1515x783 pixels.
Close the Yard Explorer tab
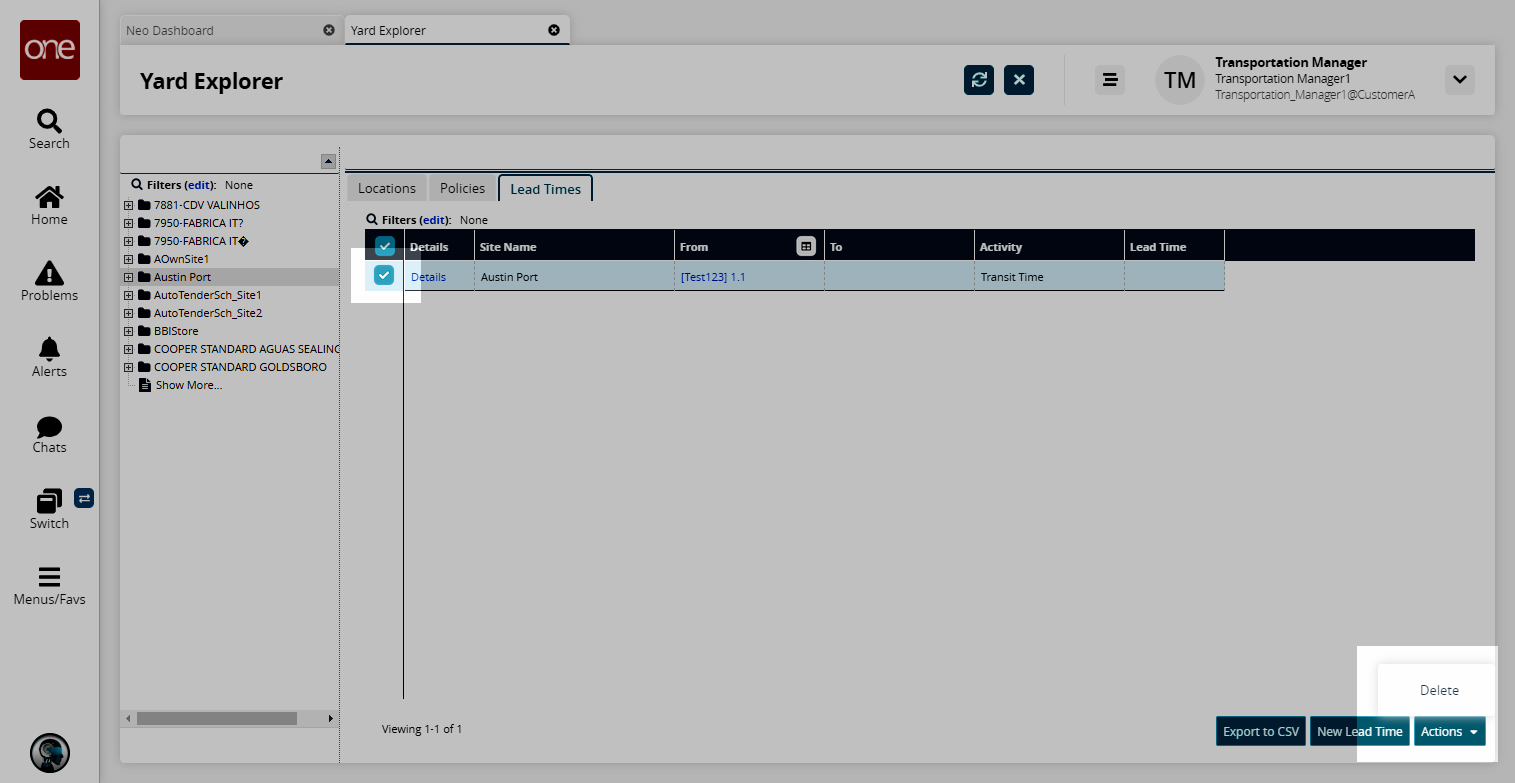coord(554,30)
